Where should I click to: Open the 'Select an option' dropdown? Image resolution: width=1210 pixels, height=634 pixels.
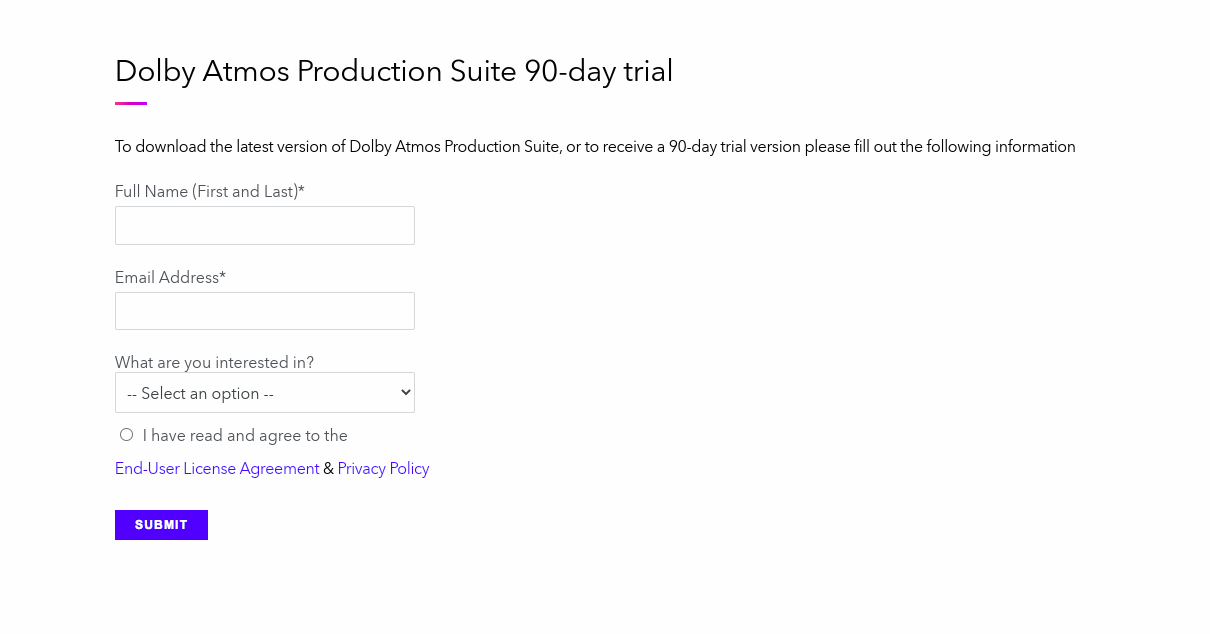tap(265, 393)
